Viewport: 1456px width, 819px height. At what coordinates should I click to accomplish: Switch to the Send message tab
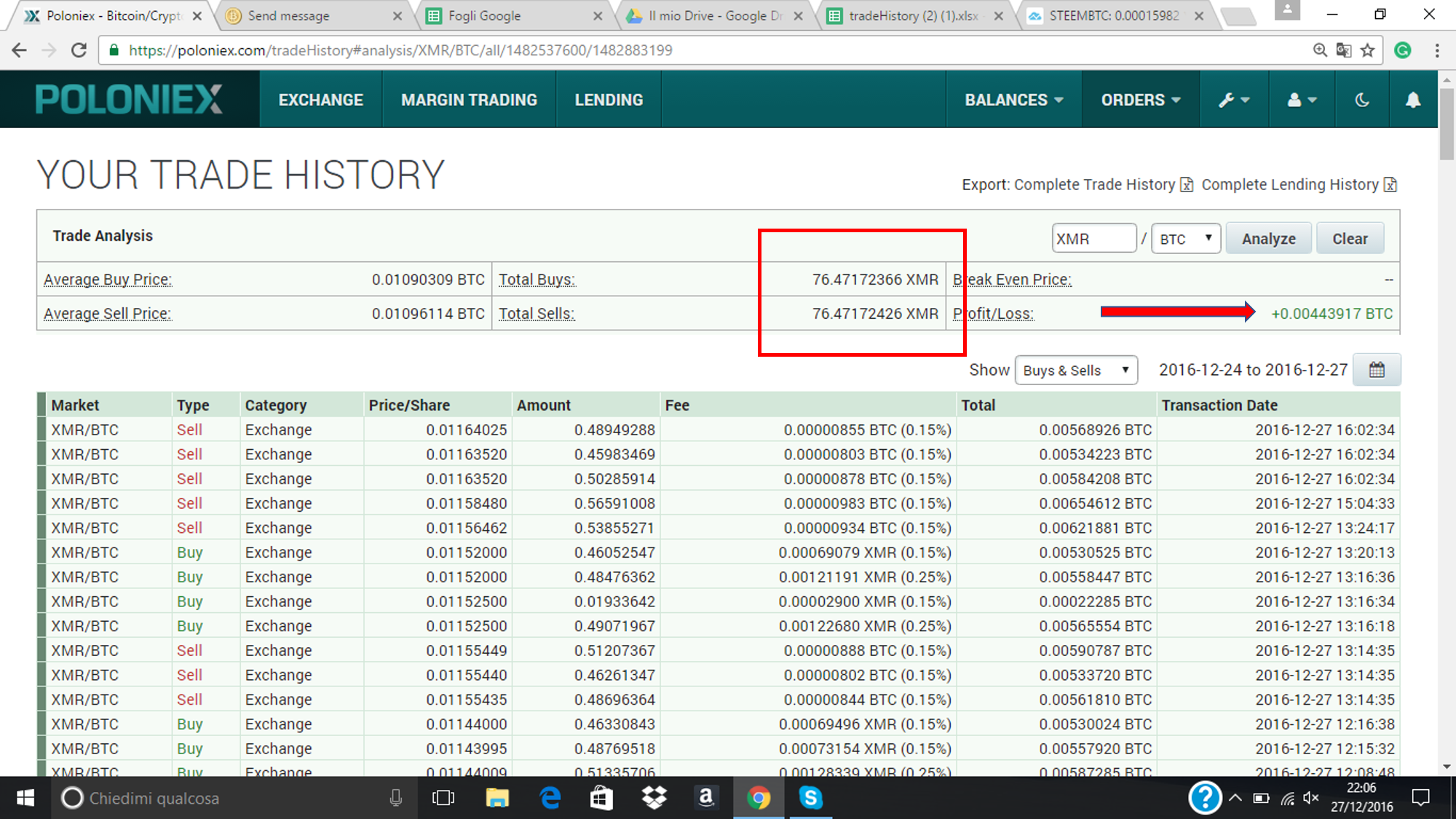tap(313, 15)
